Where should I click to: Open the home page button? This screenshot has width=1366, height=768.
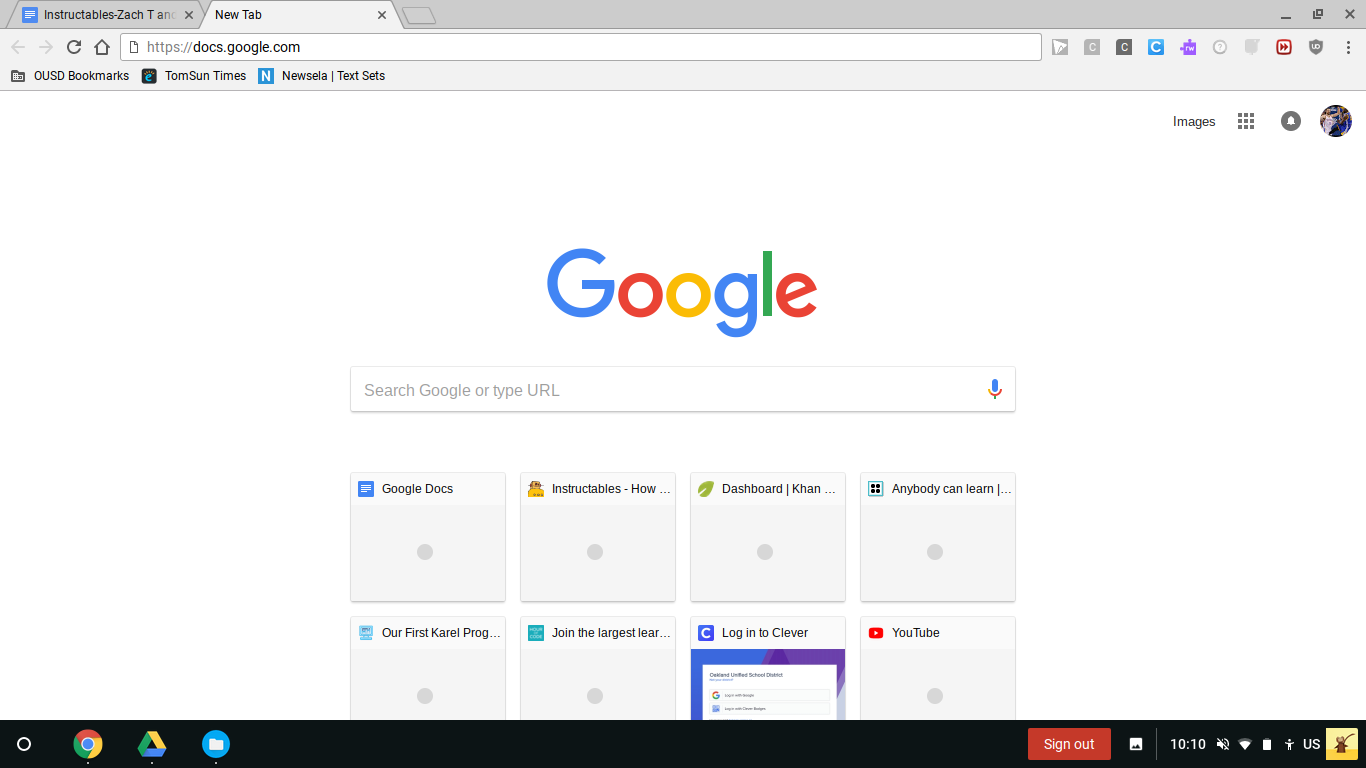102,47
